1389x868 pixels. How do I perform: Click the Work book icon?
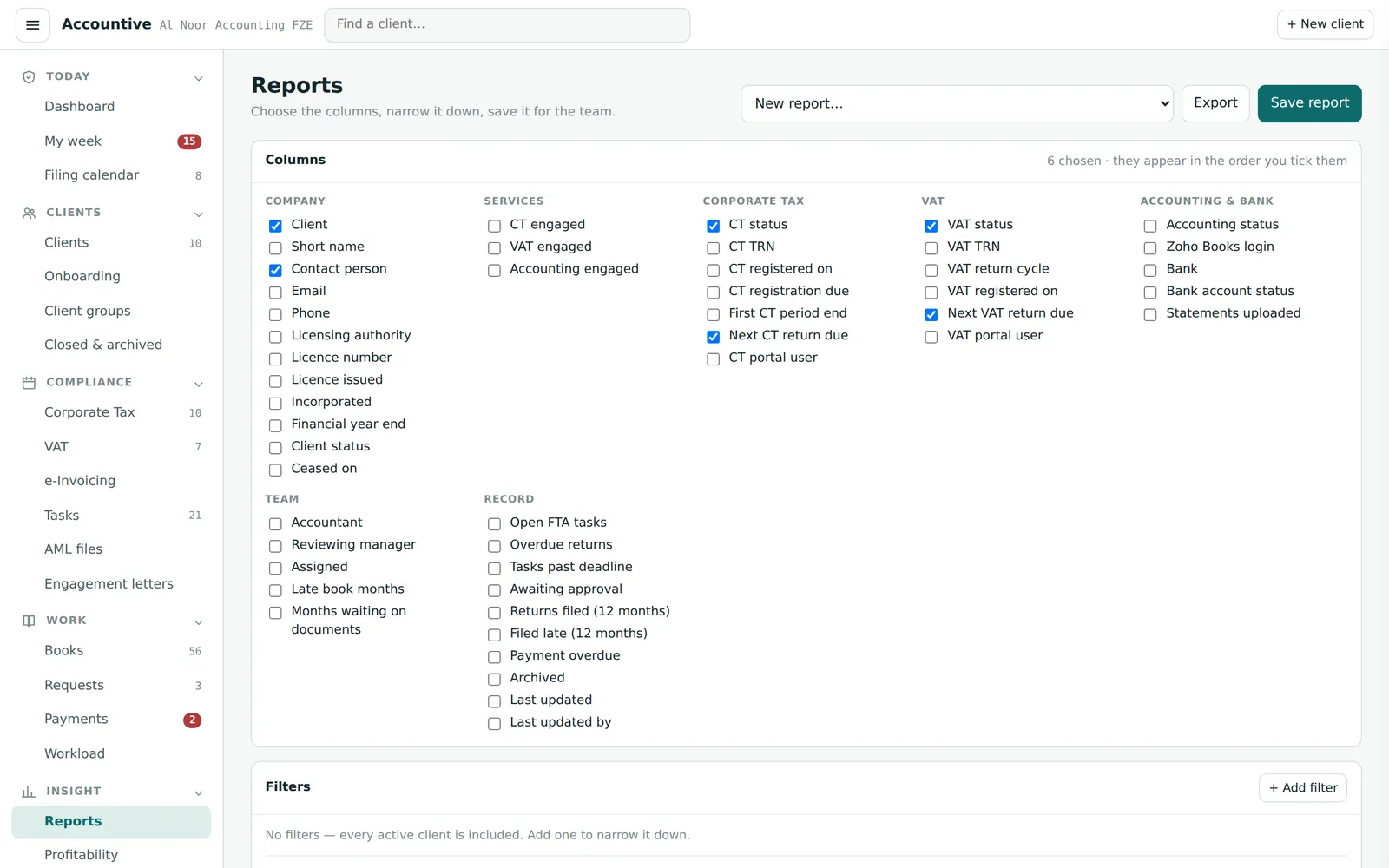(x=29, y=621)
